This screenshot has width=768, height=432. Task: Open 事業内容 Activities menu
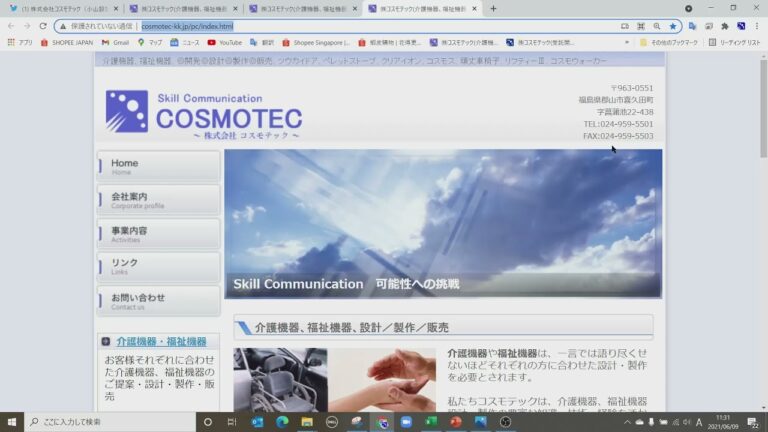pyautogui.click(x=158, y=234)
